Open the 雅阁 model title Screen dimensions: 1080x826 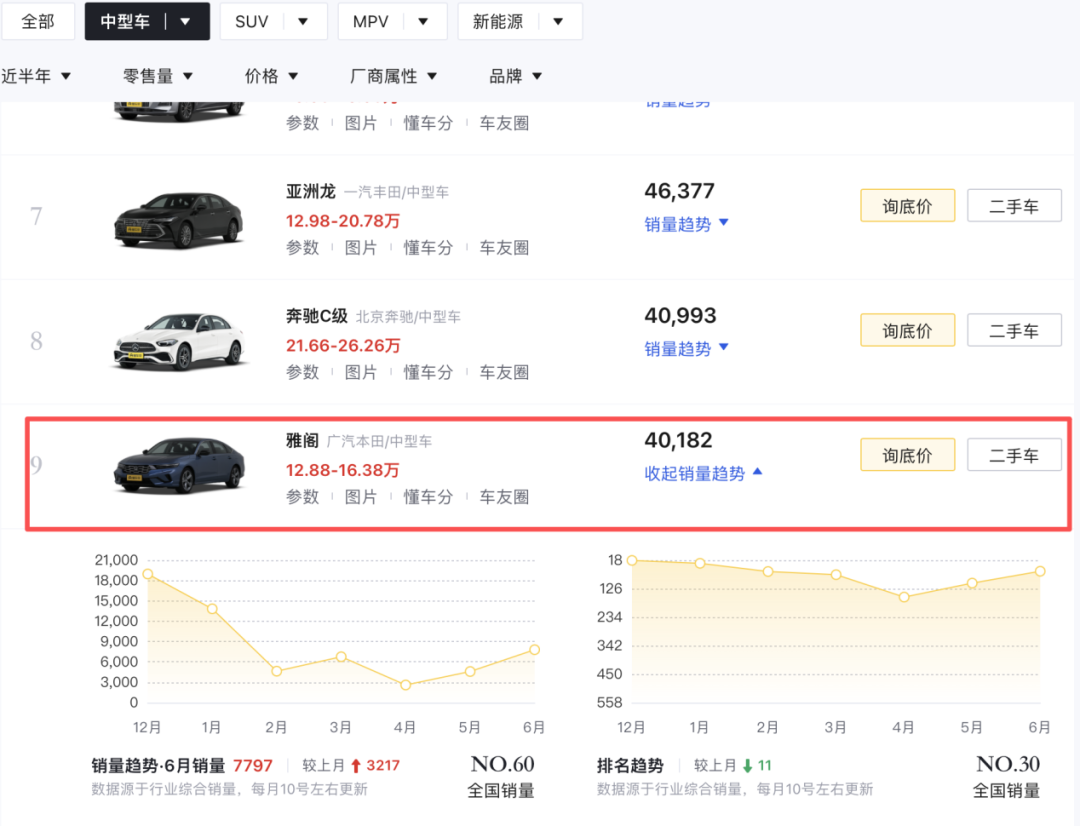click(x=302, y=441)
